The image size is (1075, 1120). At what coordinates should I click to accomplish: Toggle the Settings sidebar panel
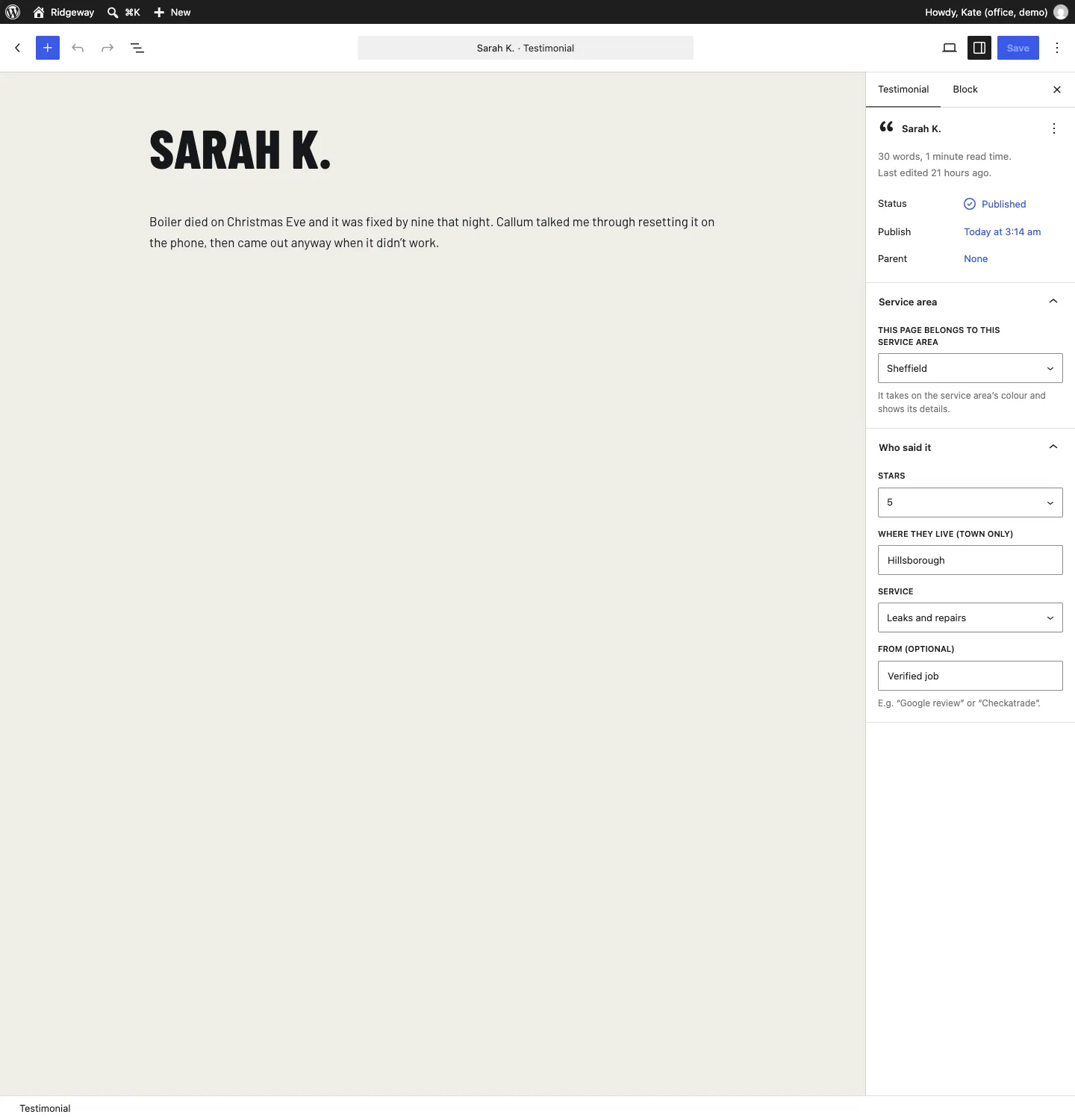tap(979, 48)
